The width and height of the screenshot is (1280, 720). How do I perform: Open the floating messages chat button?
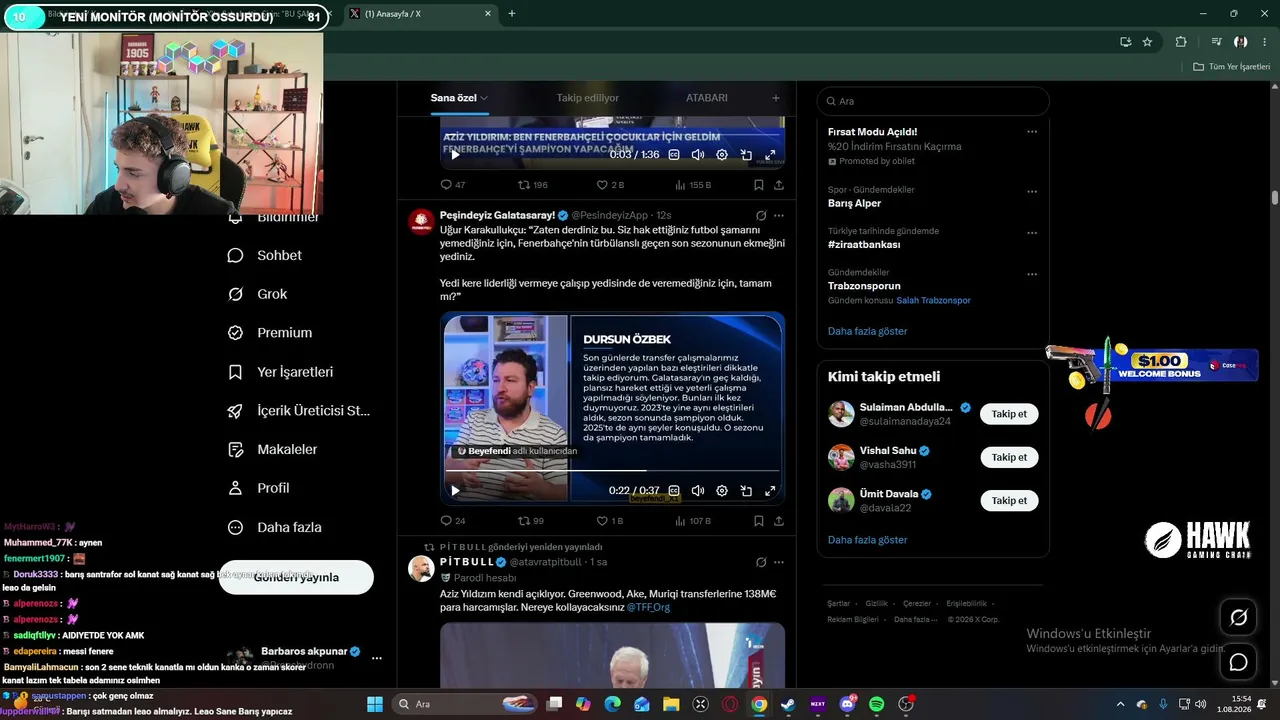[x=1238, y=662]
